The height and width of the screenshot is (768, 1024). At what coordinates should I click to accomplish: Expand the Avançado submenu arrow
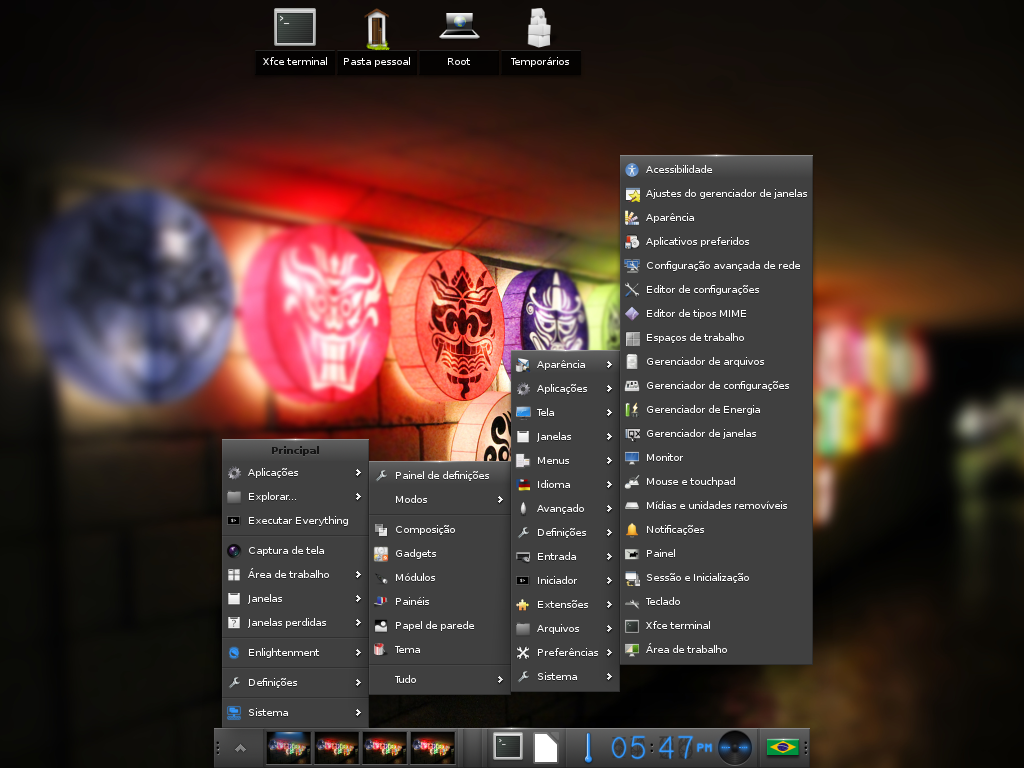click(609, 509)
